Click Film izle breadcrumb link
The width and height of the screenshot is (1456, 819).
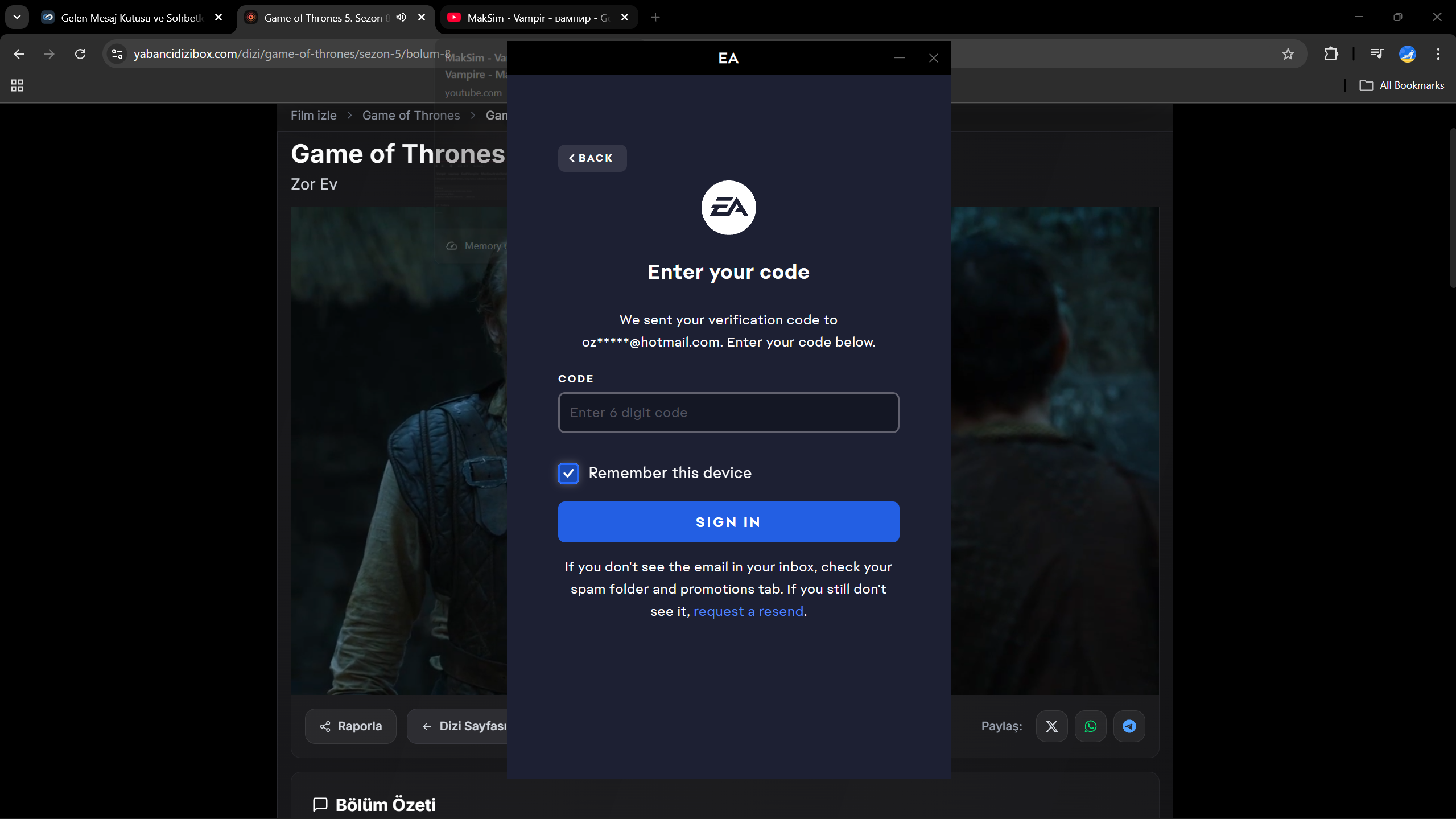pyautogui.click(x=314, y=116)
